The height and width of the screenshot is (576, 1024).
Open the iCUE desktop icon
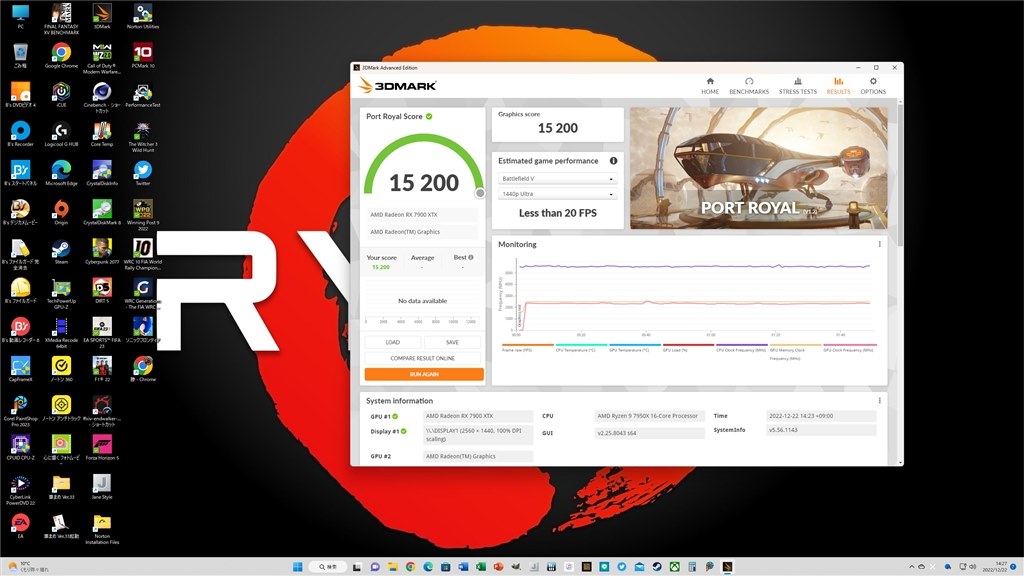point(61,95)
